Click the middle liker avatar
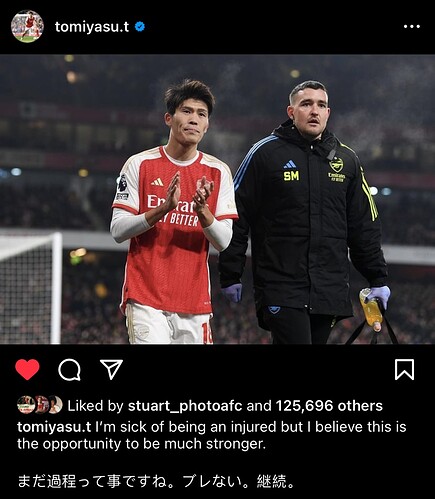 click(41, 405)
